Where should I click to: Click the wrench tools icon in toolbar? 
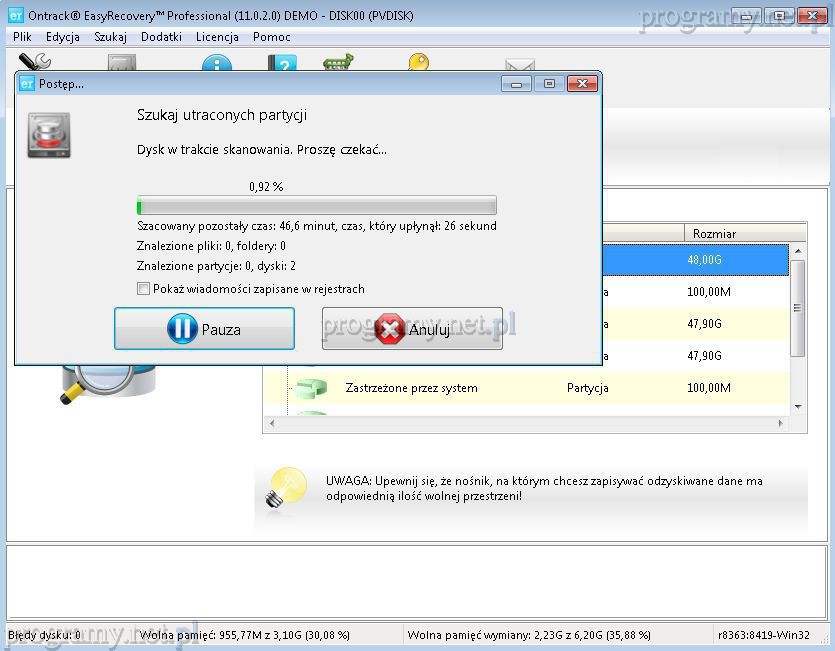pyautogui.click(x=35, y=62)
